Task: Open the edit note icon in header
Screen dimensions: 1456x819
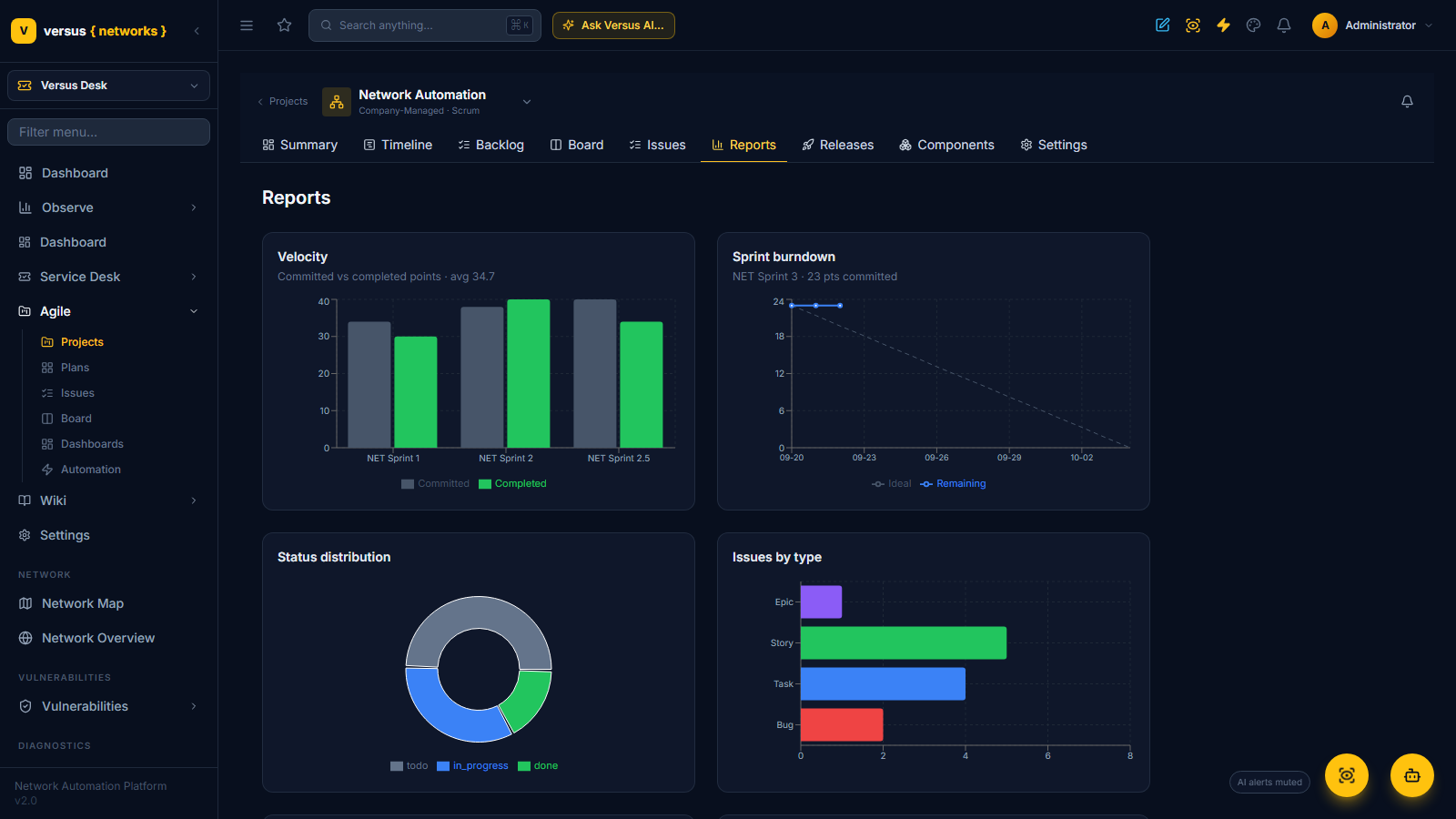Action: (x=1163, y=25)
